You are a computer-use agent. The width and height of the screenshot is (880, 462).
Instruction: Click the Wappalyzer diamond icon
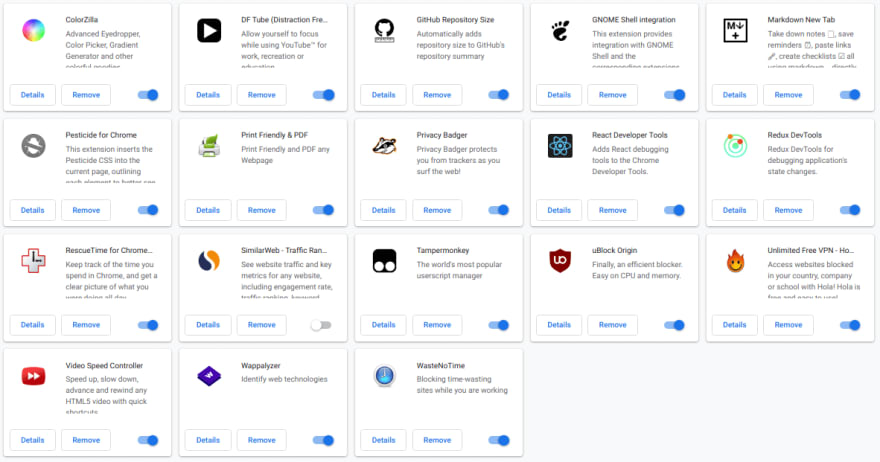click(209, 376)
